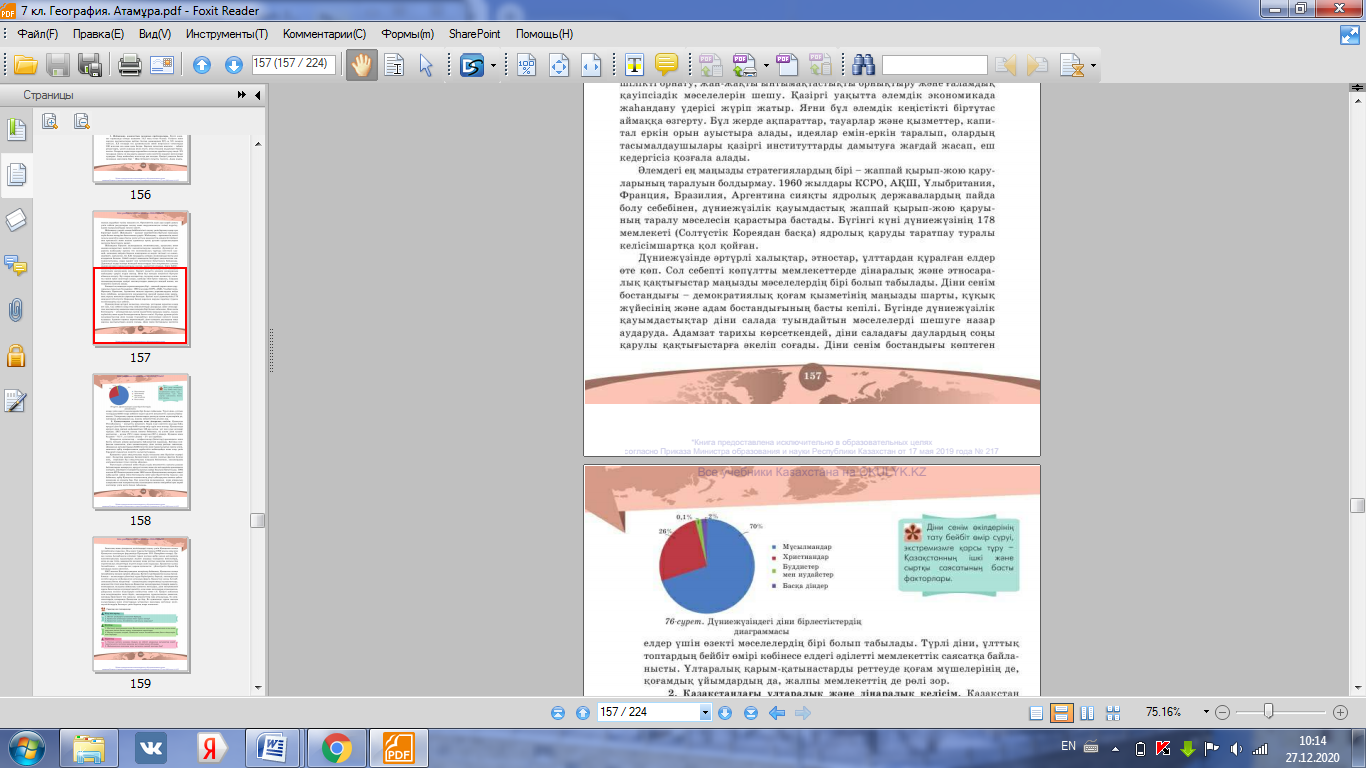
Task: Open the Attachments panel paperclip icon
Action: (x=16, y=310)
